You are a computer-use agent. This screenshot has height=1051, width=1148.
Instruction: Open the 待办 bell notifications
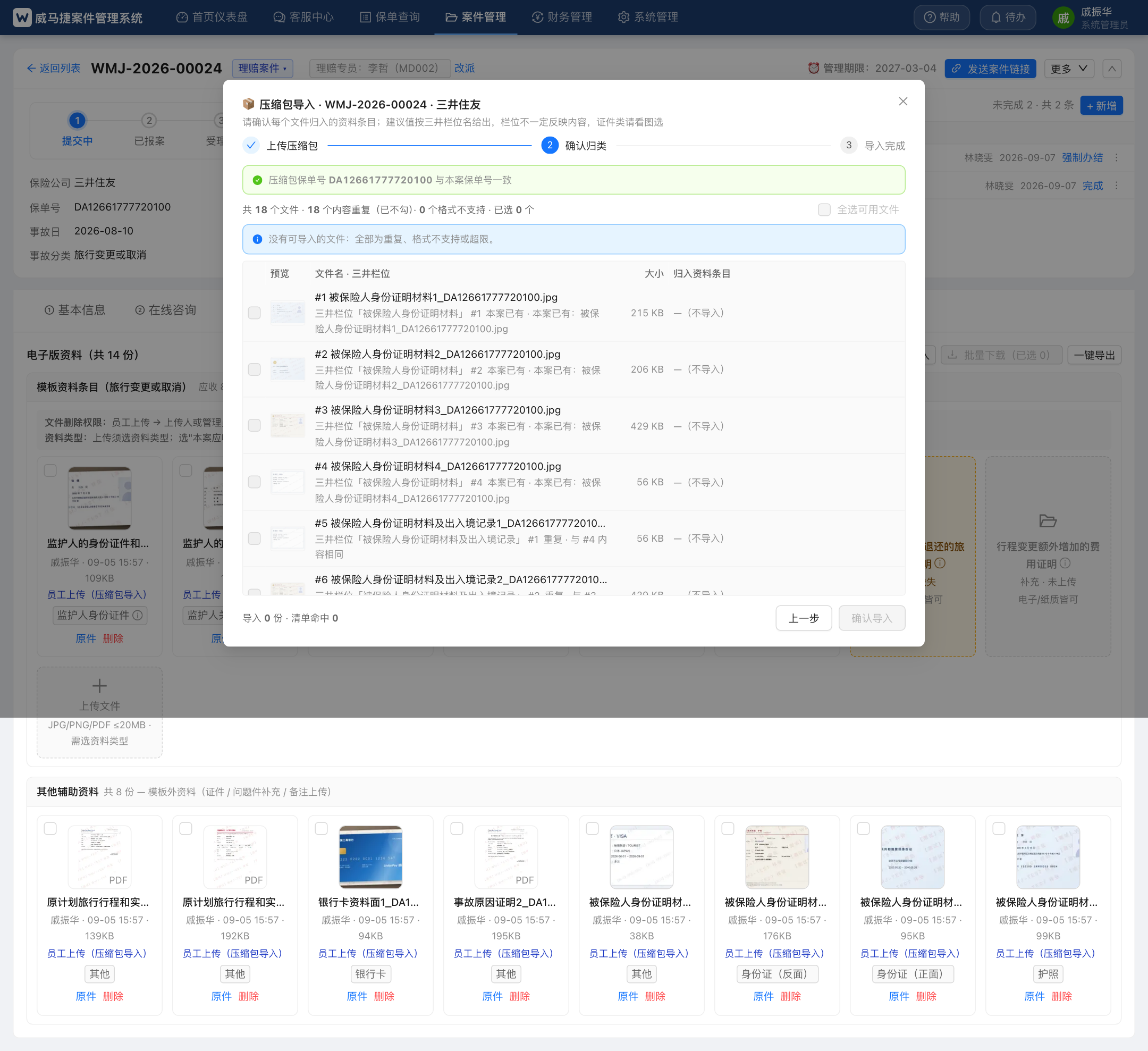tap(1007, 17)
